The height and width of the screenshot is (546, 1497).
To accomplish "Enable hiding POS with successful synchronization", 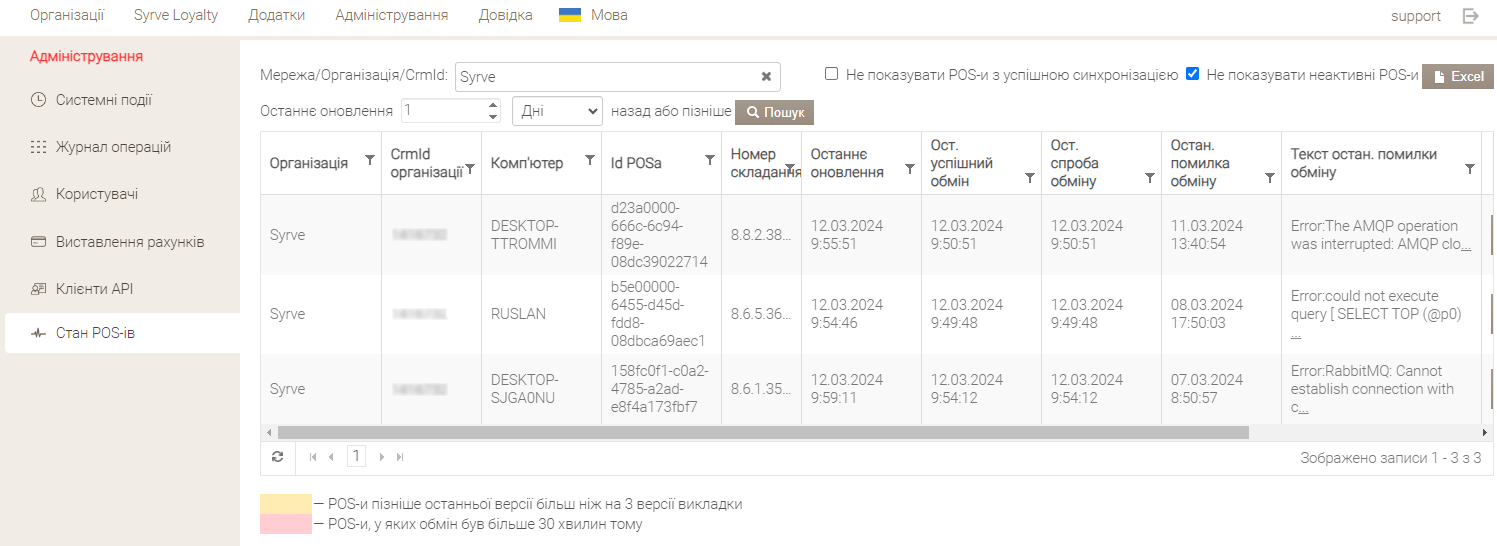I will 831,74.
